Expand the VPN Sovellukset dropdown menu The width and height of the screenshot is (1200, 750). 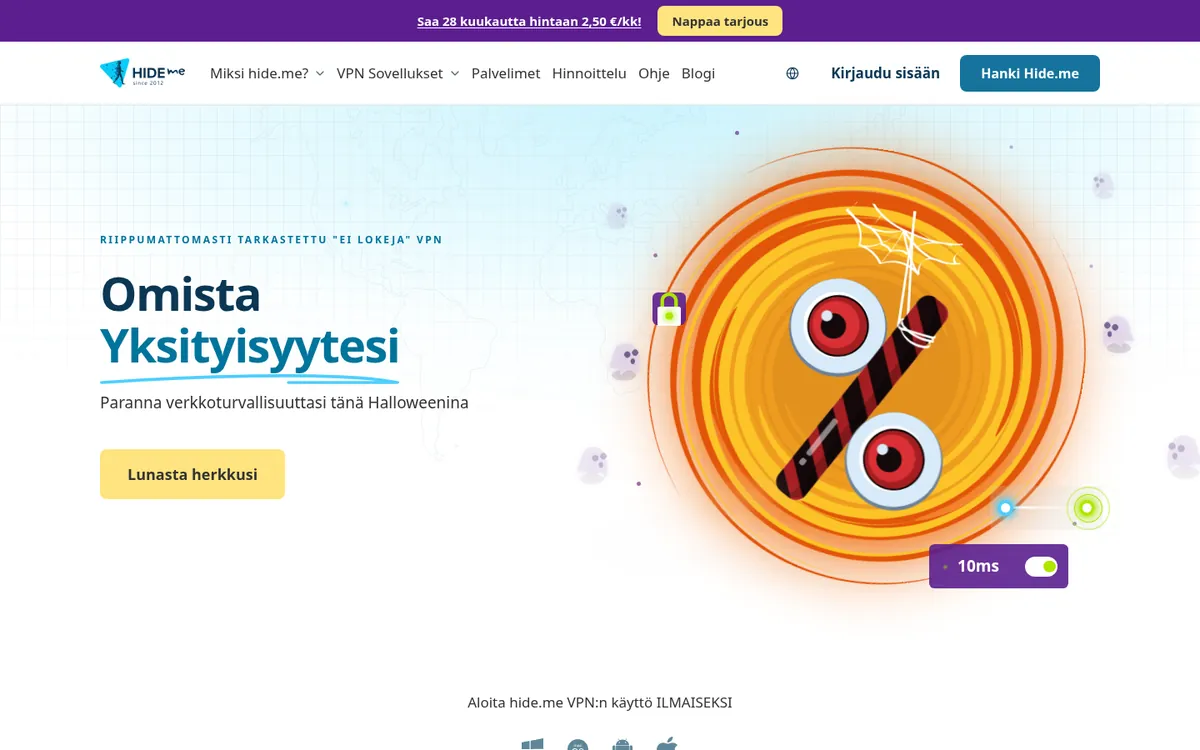coord(398,73)
